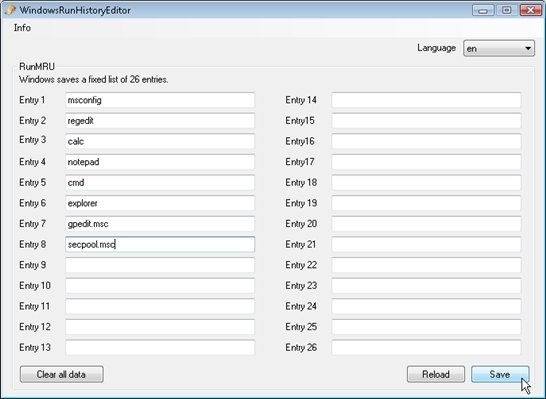
Task: Click the empty Entry 26 input field
Action: click(x=426, y=347)
